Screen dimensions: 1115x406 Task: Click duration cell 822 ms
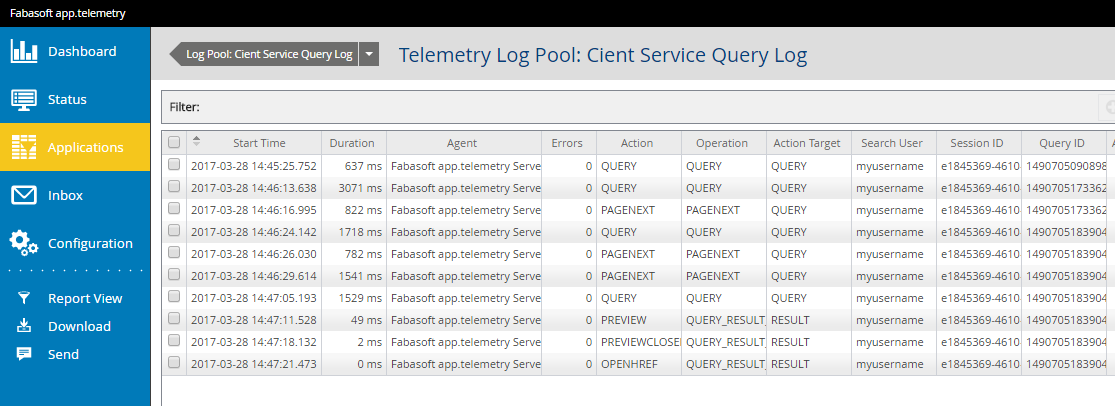coord(353,210)
